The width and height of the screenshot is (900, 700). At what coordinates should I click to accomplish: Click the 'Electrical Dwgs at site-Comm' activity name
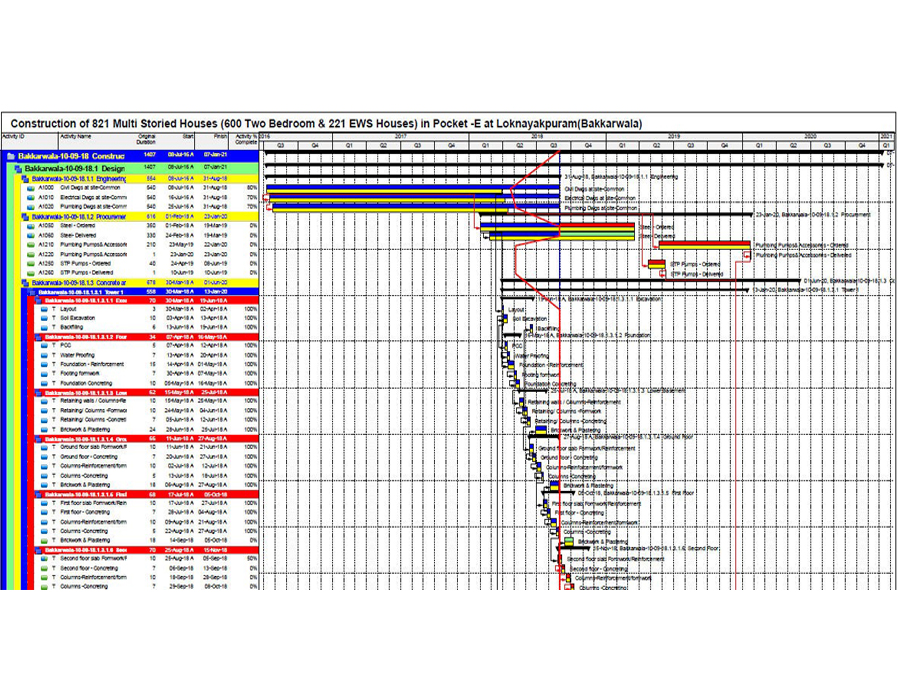coord(93,197)
